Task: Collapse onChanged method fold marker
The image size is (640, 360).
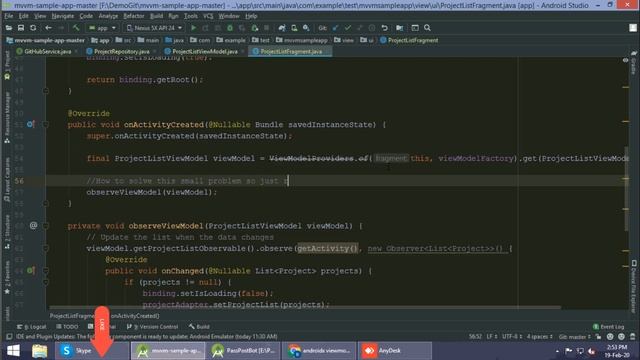Action: (x=46, y=271)
